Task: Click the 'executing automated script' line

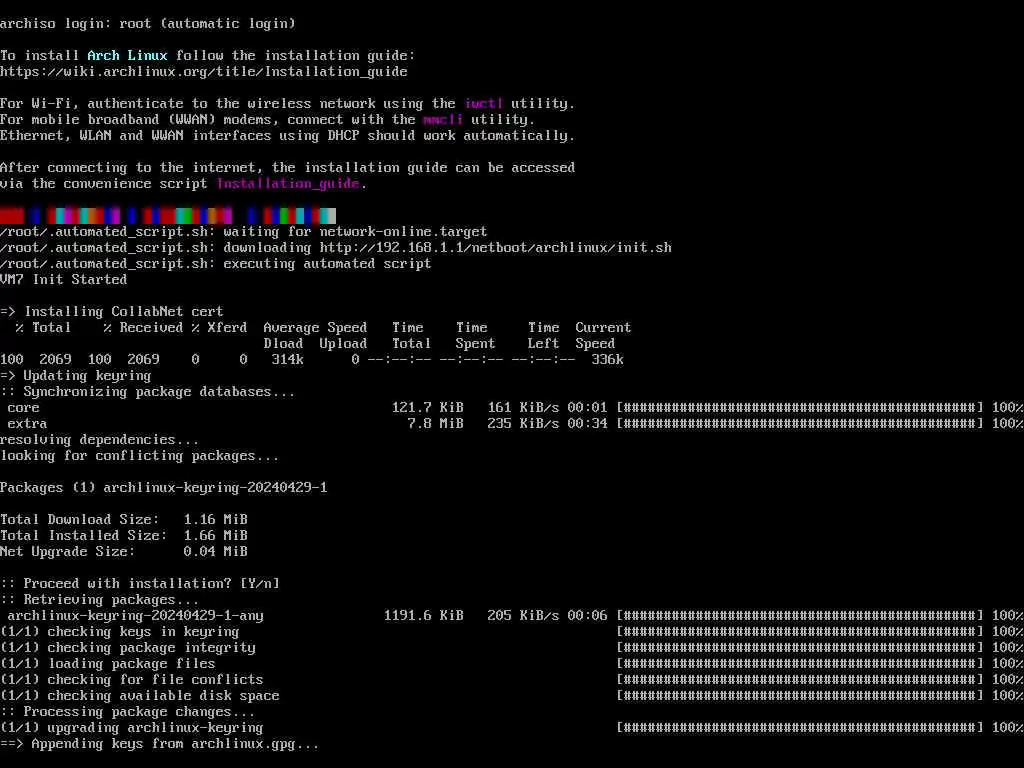Action: coord(216,264)
